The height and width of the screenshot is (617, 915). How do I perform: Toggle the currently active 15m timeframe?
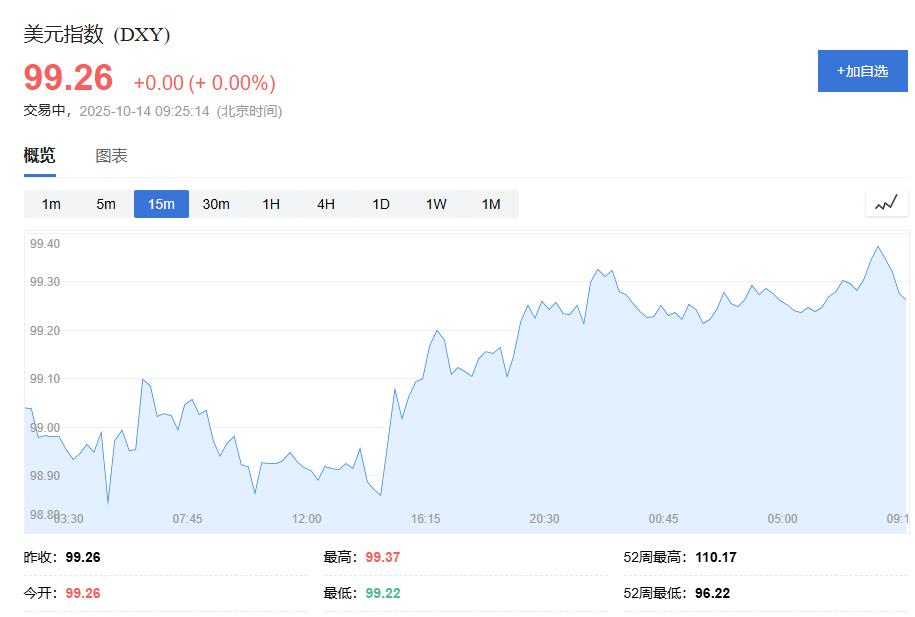161,203
